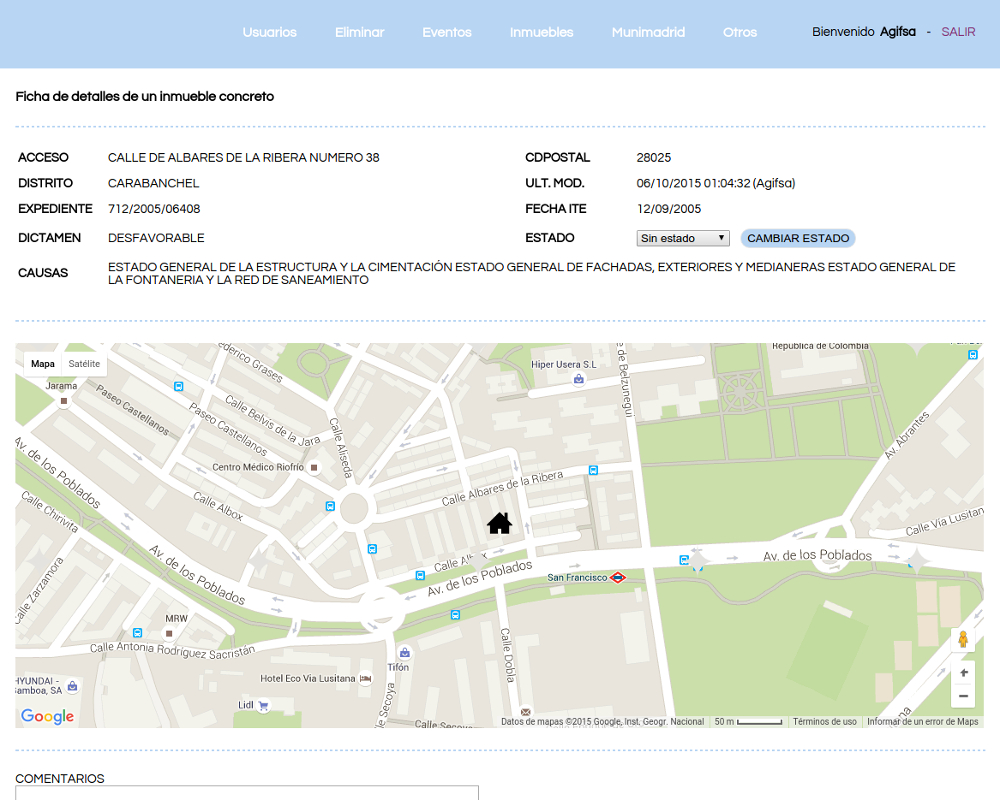Open the Munimadrid menu
This screenshot has height=800, width=1000.
[x=648, y=32]
